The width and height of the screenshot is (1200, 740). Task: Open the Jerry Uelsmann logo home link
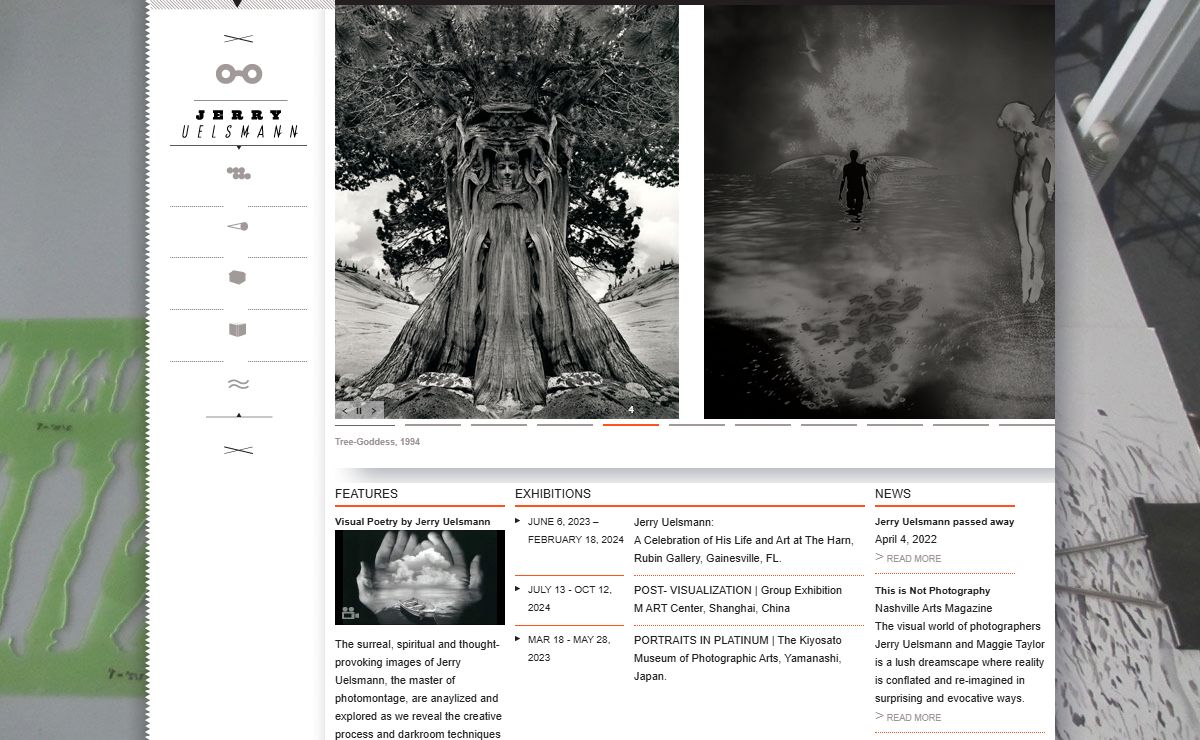point(239,124)
